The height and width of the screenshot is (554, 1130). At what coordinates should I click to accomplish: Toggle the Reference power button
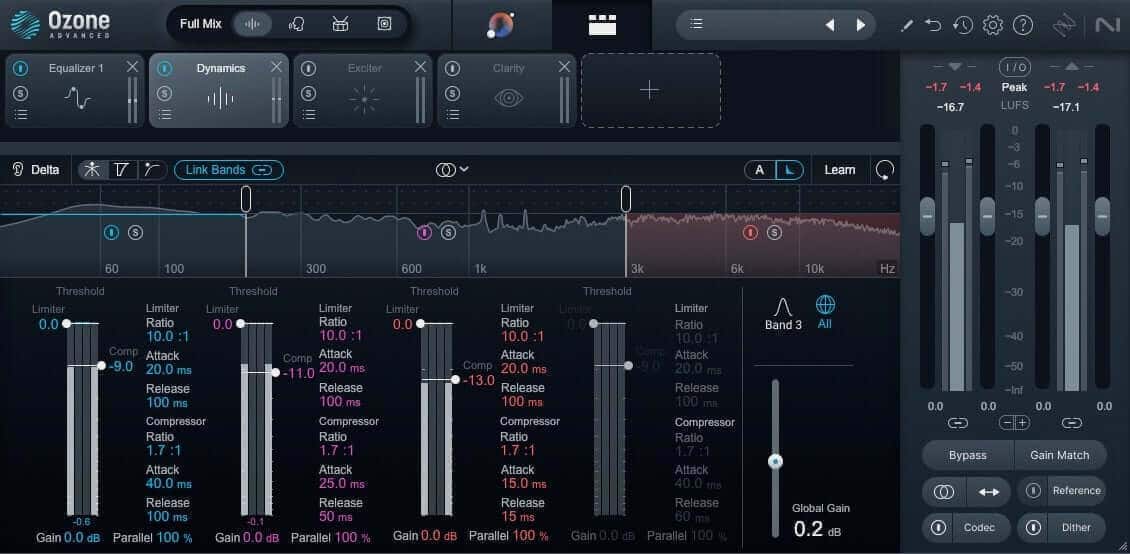tap(1033, 491)
